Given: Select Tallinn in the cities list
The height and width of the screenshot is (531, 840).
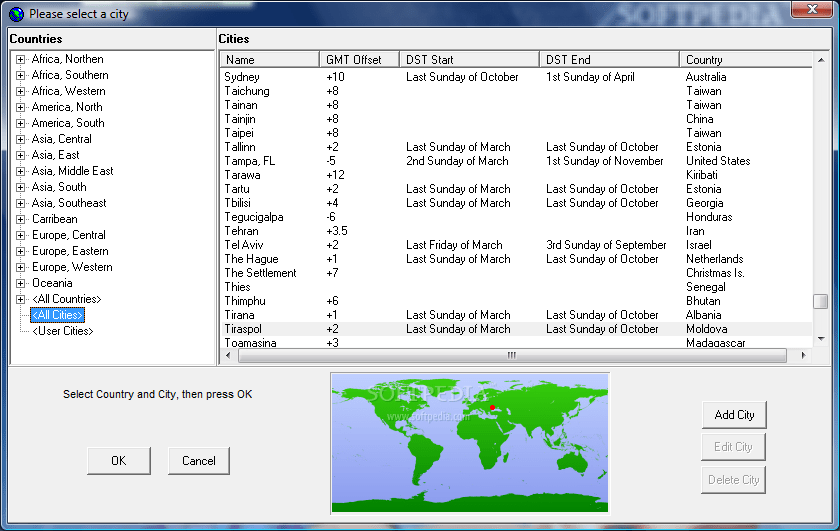Looking at the screenshot, I should [240, 147].
